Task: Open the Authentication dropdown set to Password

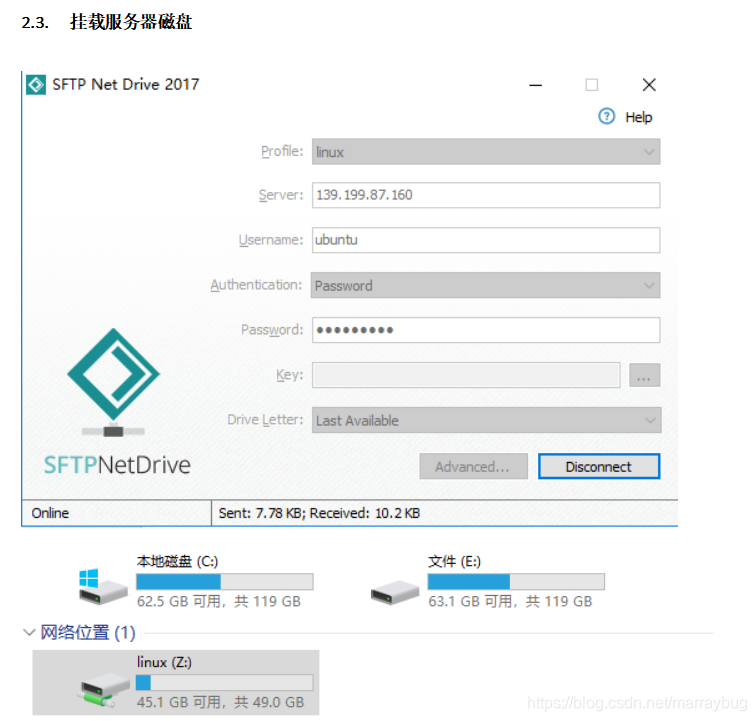Action: click(x=486, y=285)
